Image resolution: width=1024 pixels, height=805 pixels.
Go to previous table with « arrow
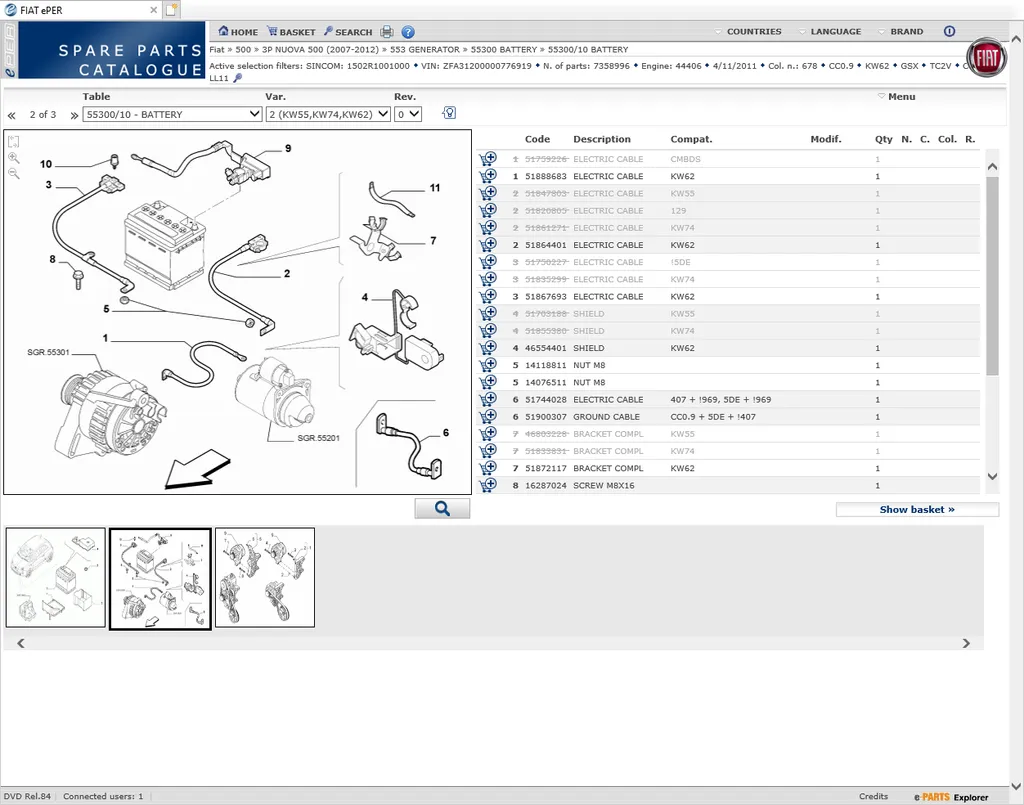(12, 116)
